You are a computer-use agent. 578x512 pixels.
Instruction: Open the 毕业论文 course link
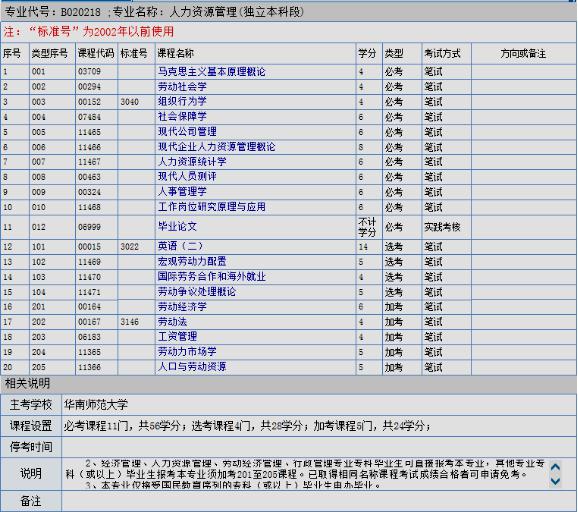coord(177,227)
